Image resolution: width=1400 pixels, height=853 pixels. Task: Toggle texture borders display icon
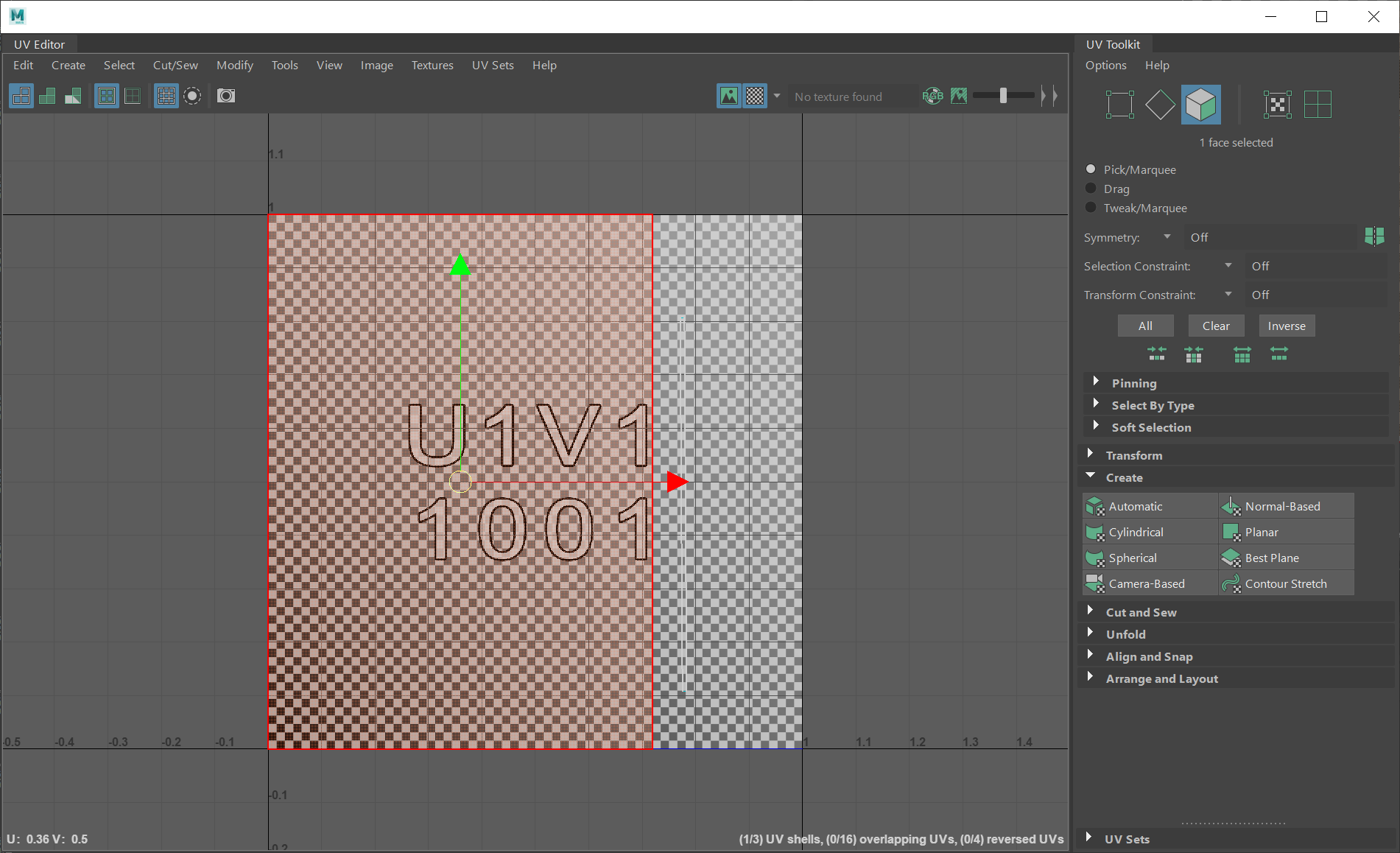pos(107,96)
